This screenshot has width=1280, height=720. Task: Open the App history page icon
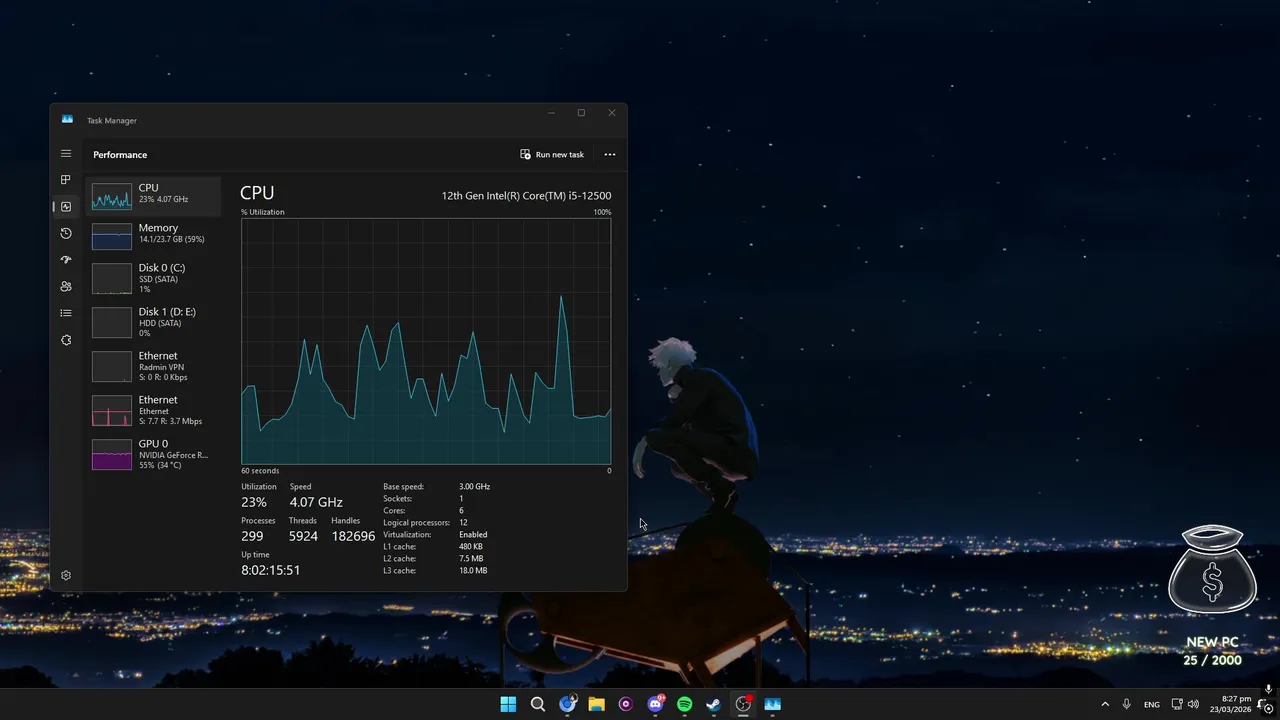(66, 233)
